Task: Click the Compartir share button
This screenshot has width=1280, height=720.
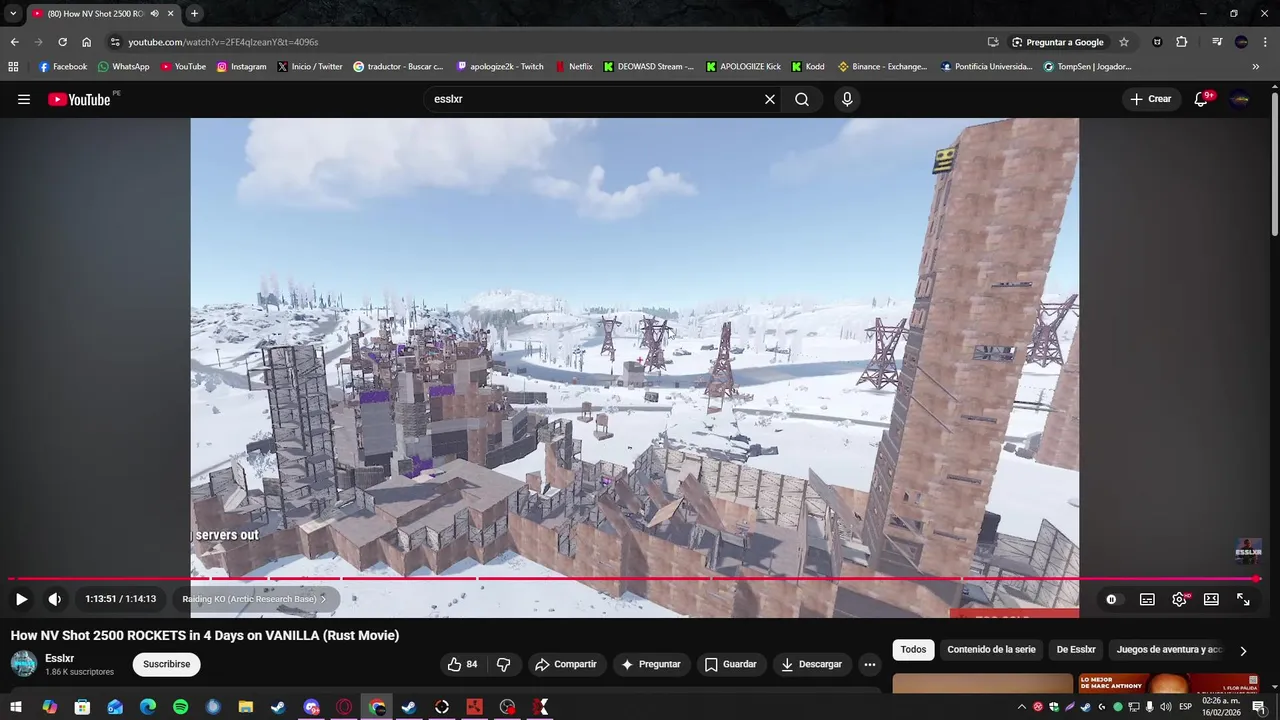Action: coord(565,664)
